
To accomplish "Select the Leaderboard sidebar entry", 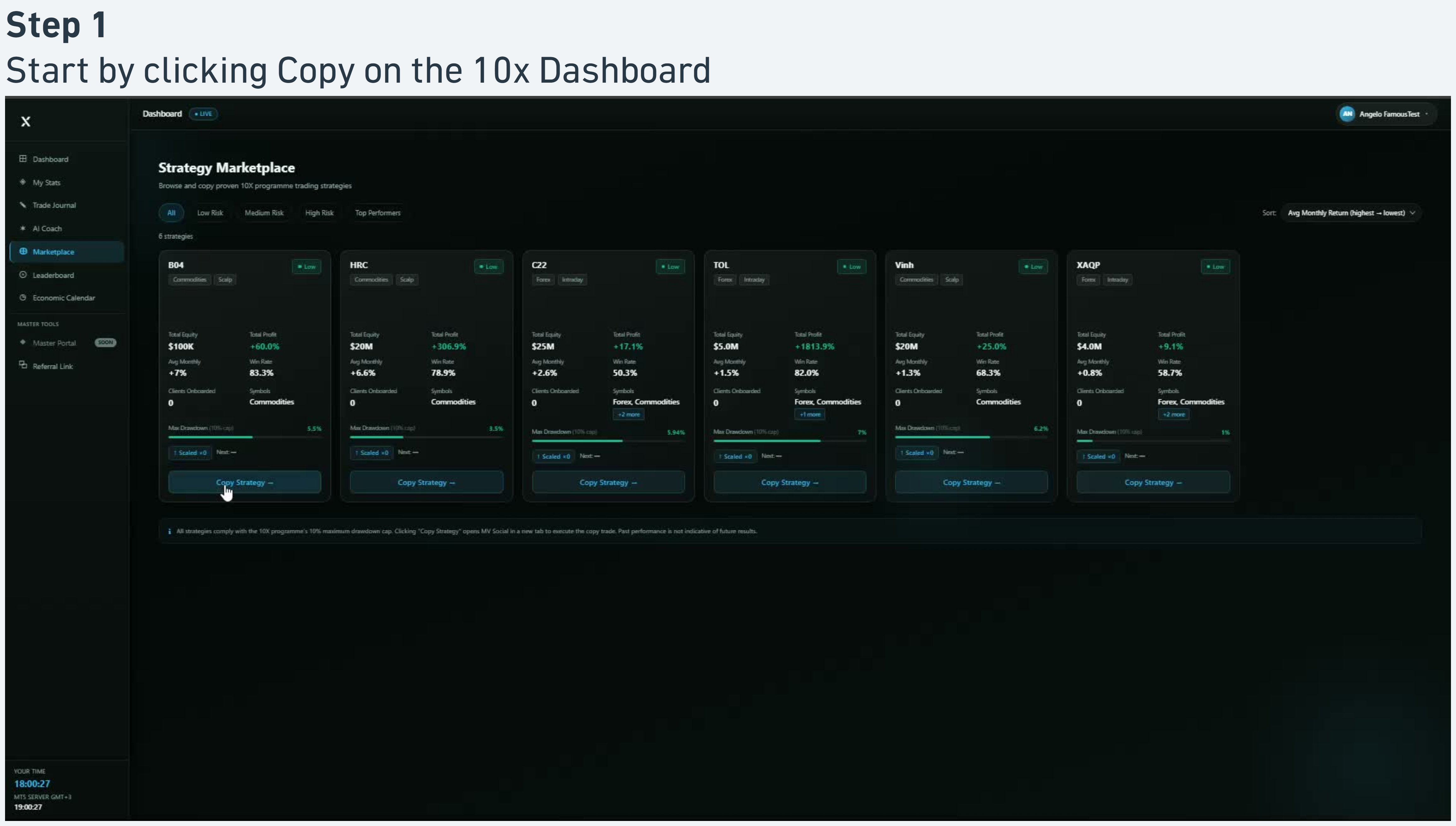I will [x=67, y=274].
